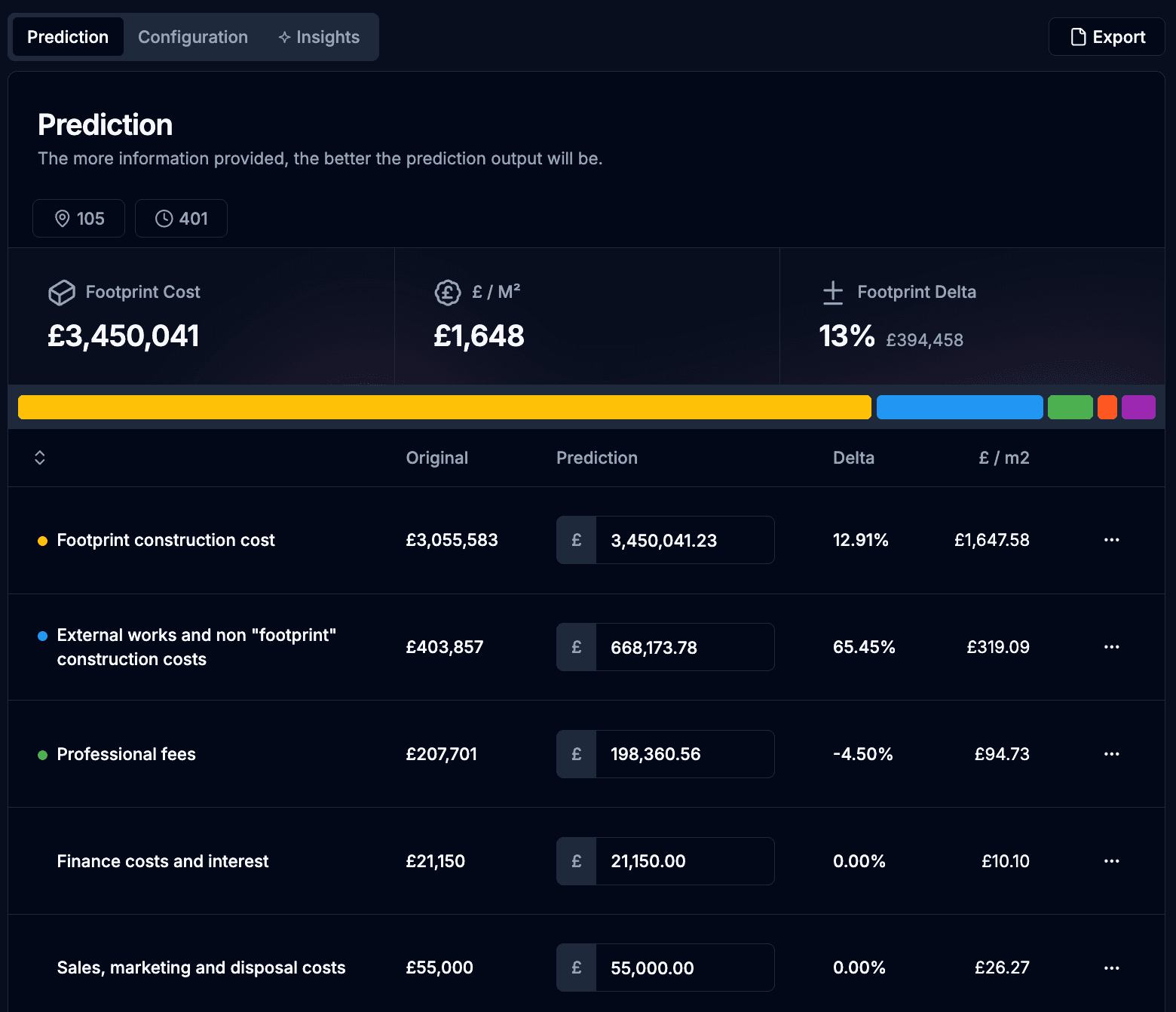Click the original value £3,055,583
This screenshot has height=1012, width=1176.
point(452,540)
